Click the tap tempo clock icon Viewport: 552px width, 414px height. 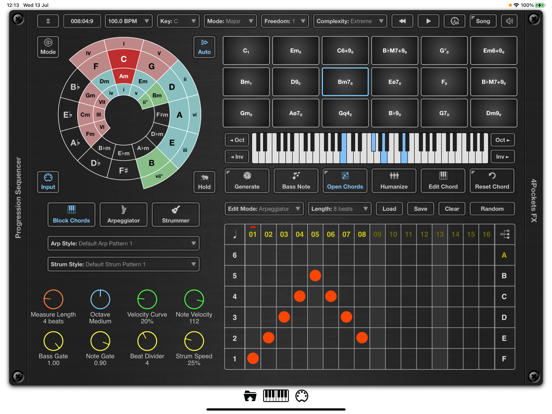(454, 21)
